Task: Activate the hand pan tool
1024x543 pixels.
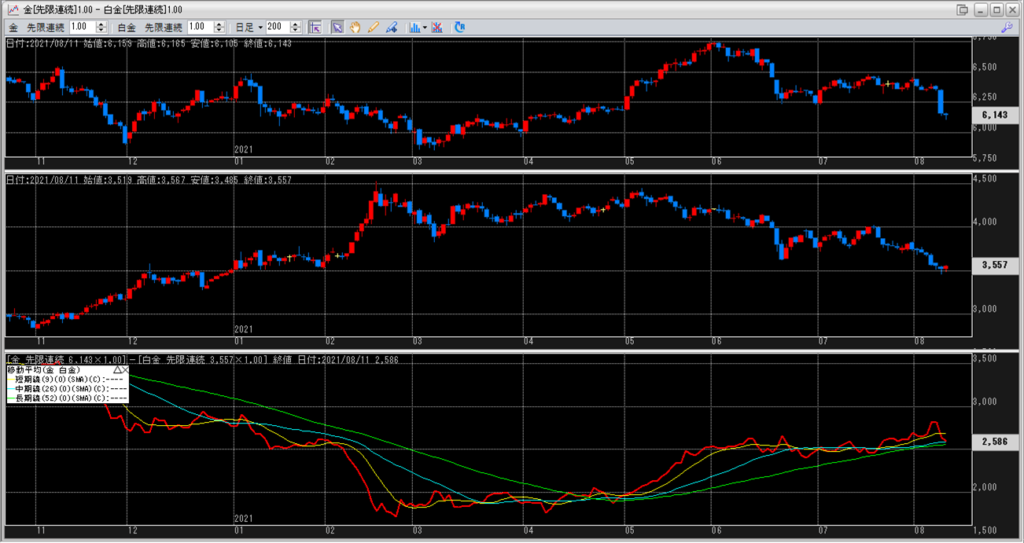Action: click(354, 26)
